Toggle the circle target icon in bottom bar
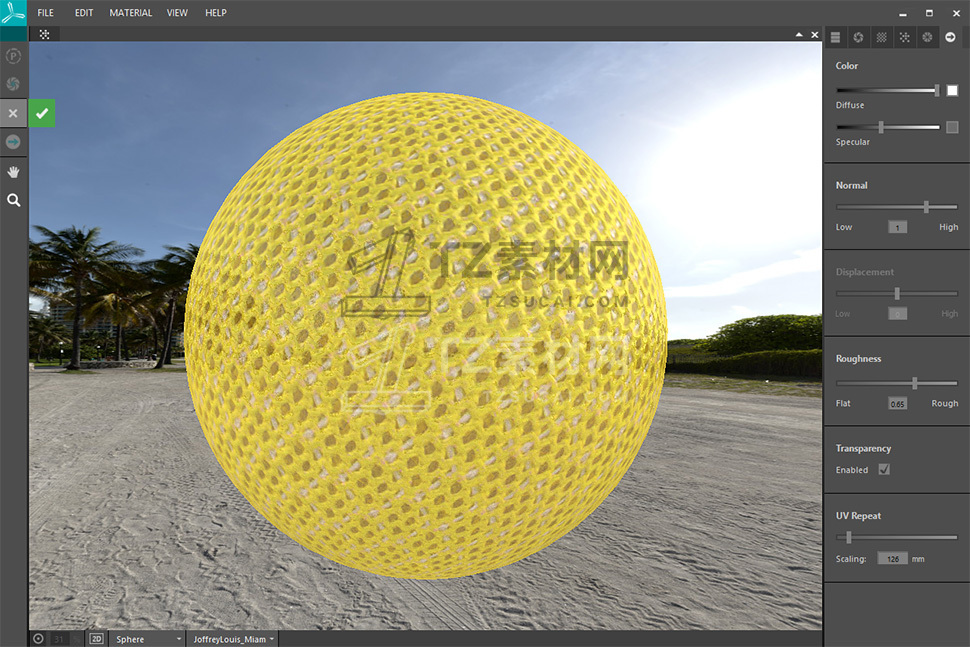Viewport: 970px width, 647px height. (38, 638)
